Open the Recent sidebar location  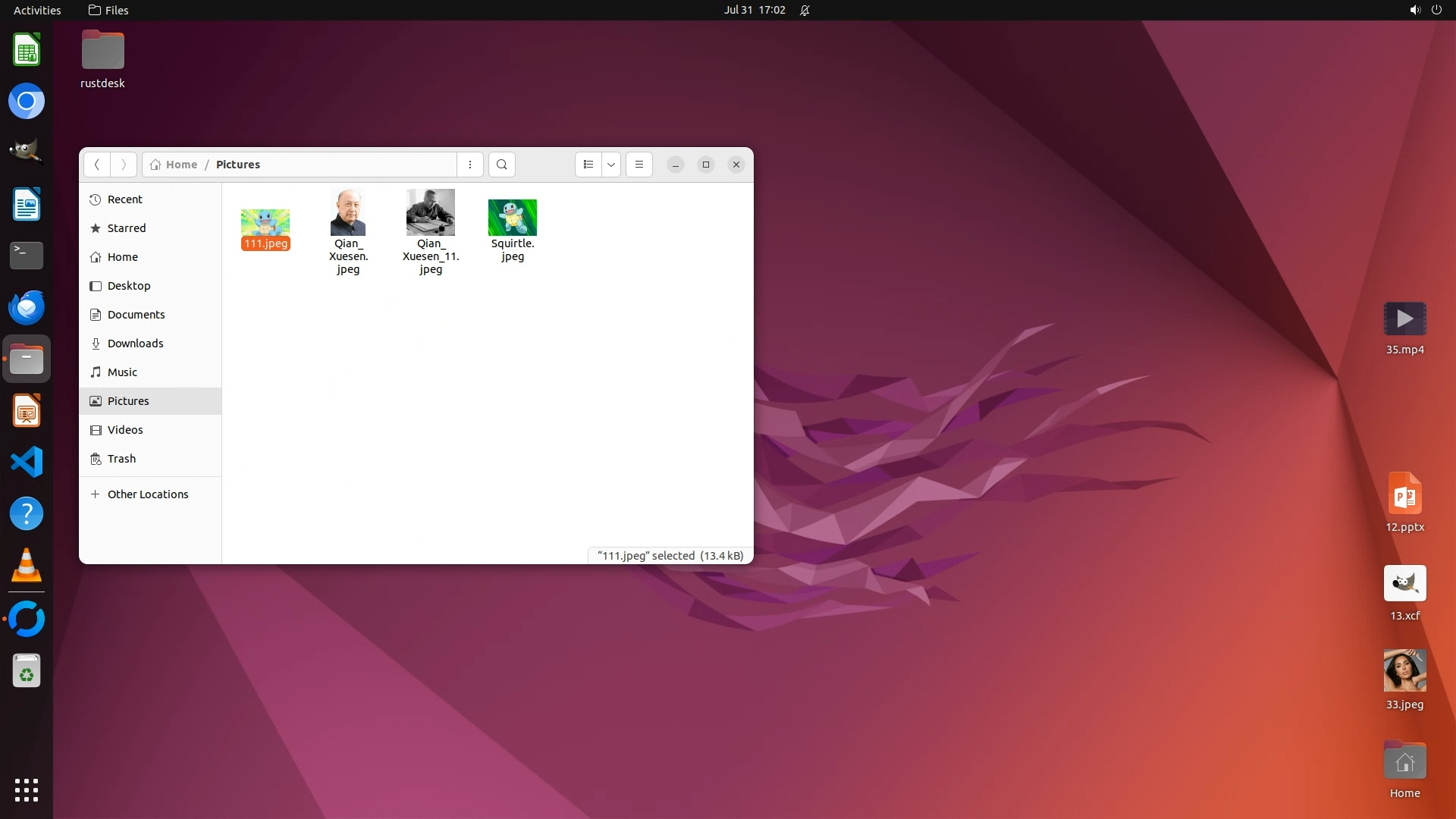pyautogui.click(x=125, y=199)
